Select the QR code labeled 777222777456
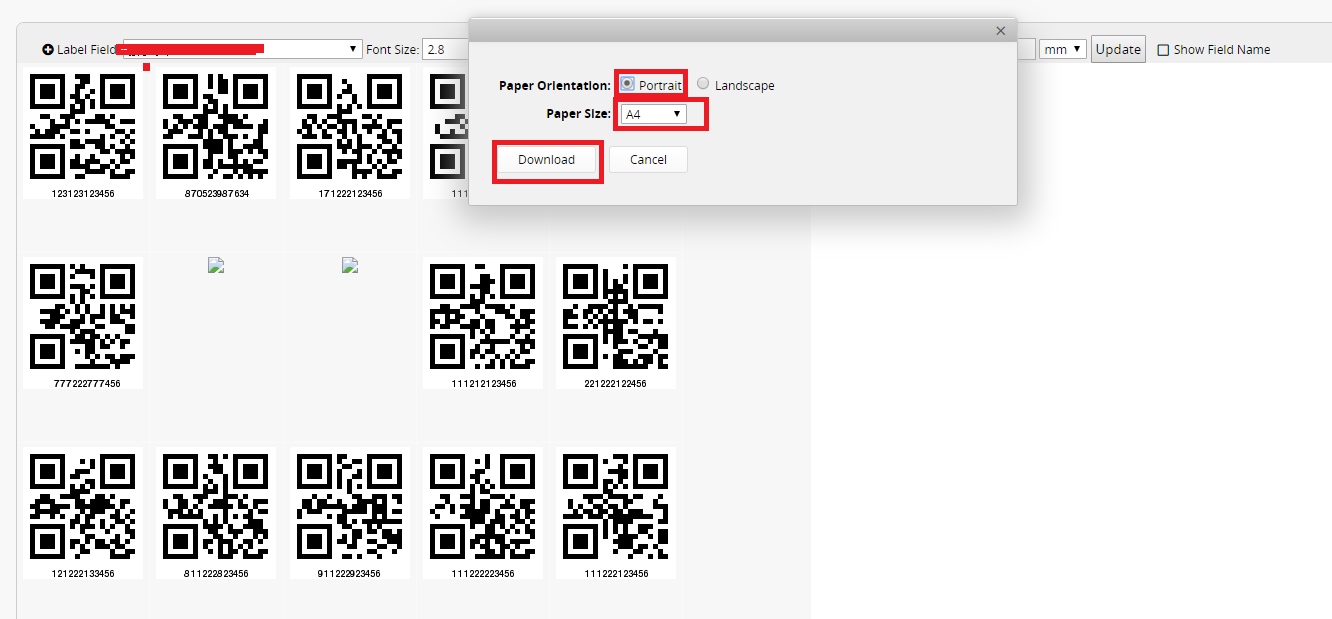1332x619 pixels. (83, 316)
